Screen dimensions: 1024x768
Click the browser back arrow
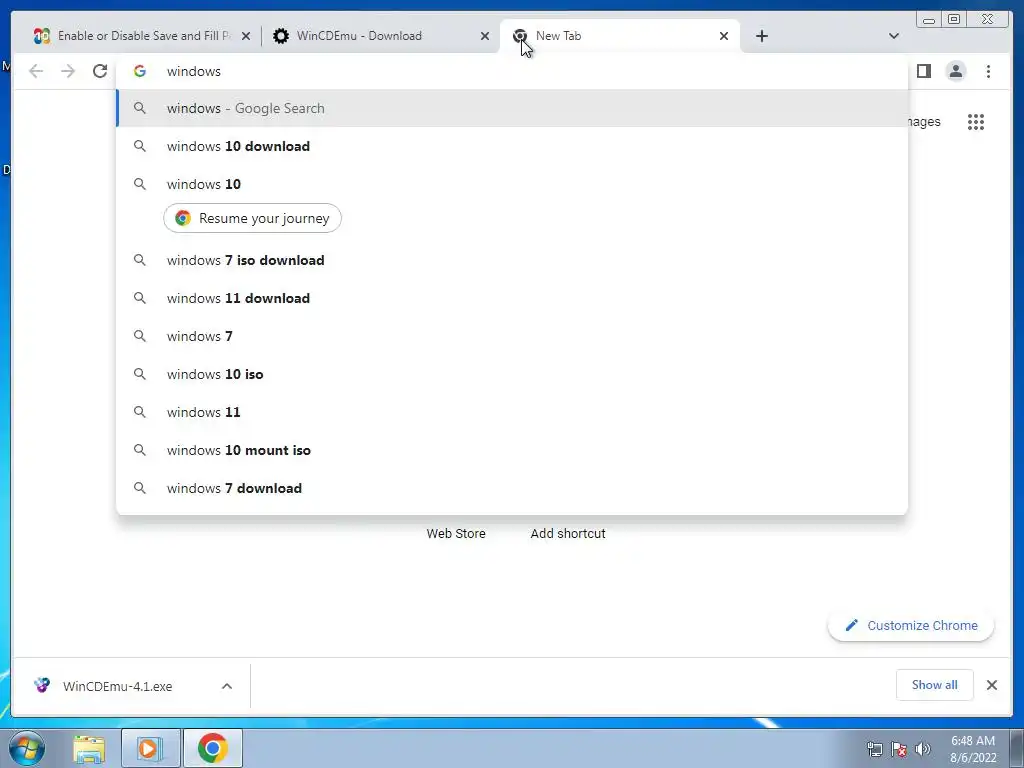point(36,71)
